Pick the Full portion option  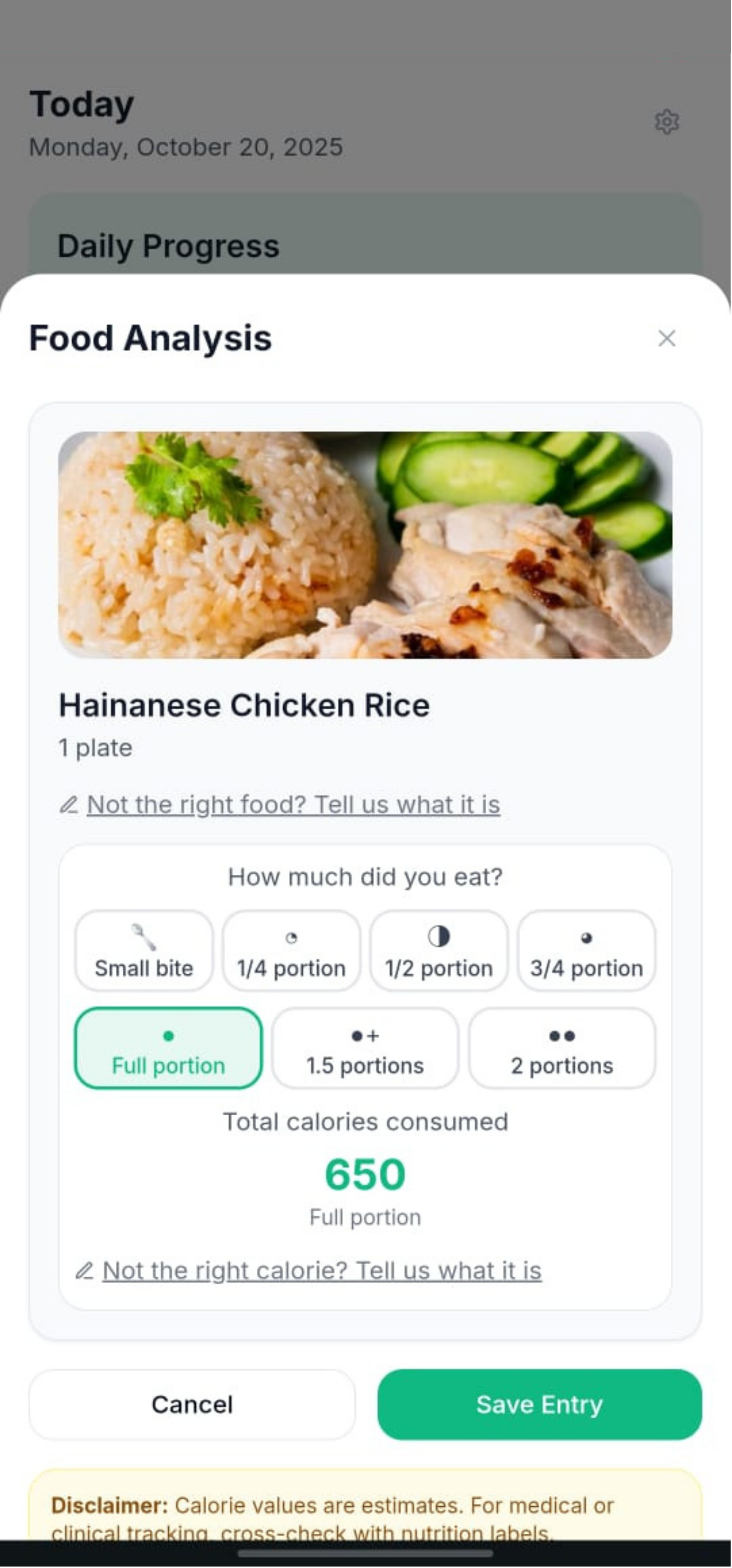[x=168, y=1048]
